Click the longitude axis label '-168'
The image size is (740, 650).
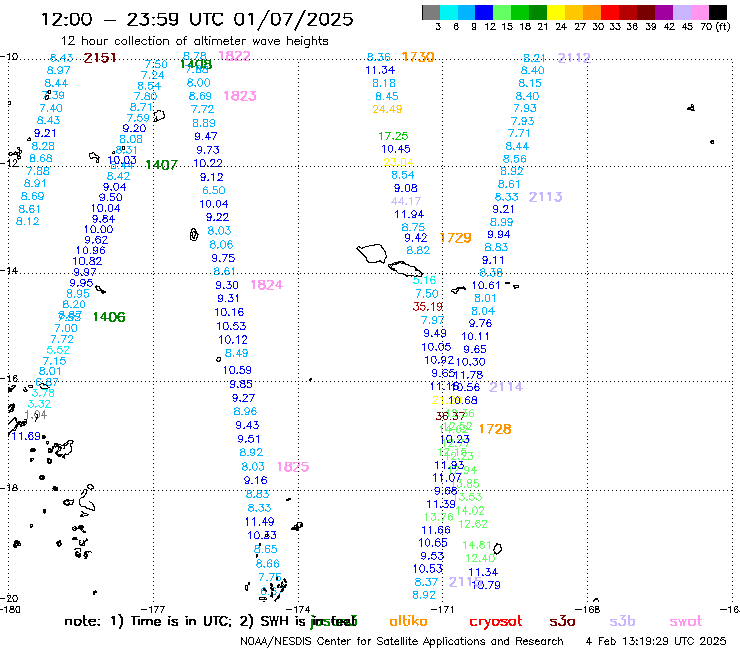point(589,609)
